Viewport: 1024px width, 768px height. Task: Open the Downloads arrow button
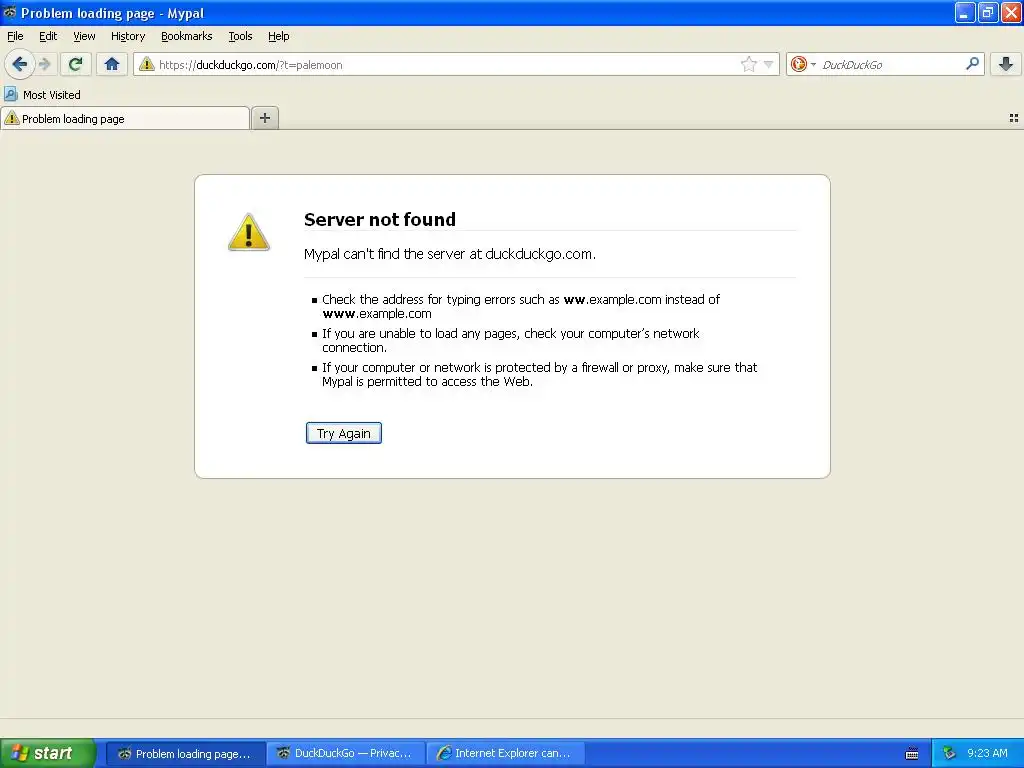click(x=1006, y=64)
